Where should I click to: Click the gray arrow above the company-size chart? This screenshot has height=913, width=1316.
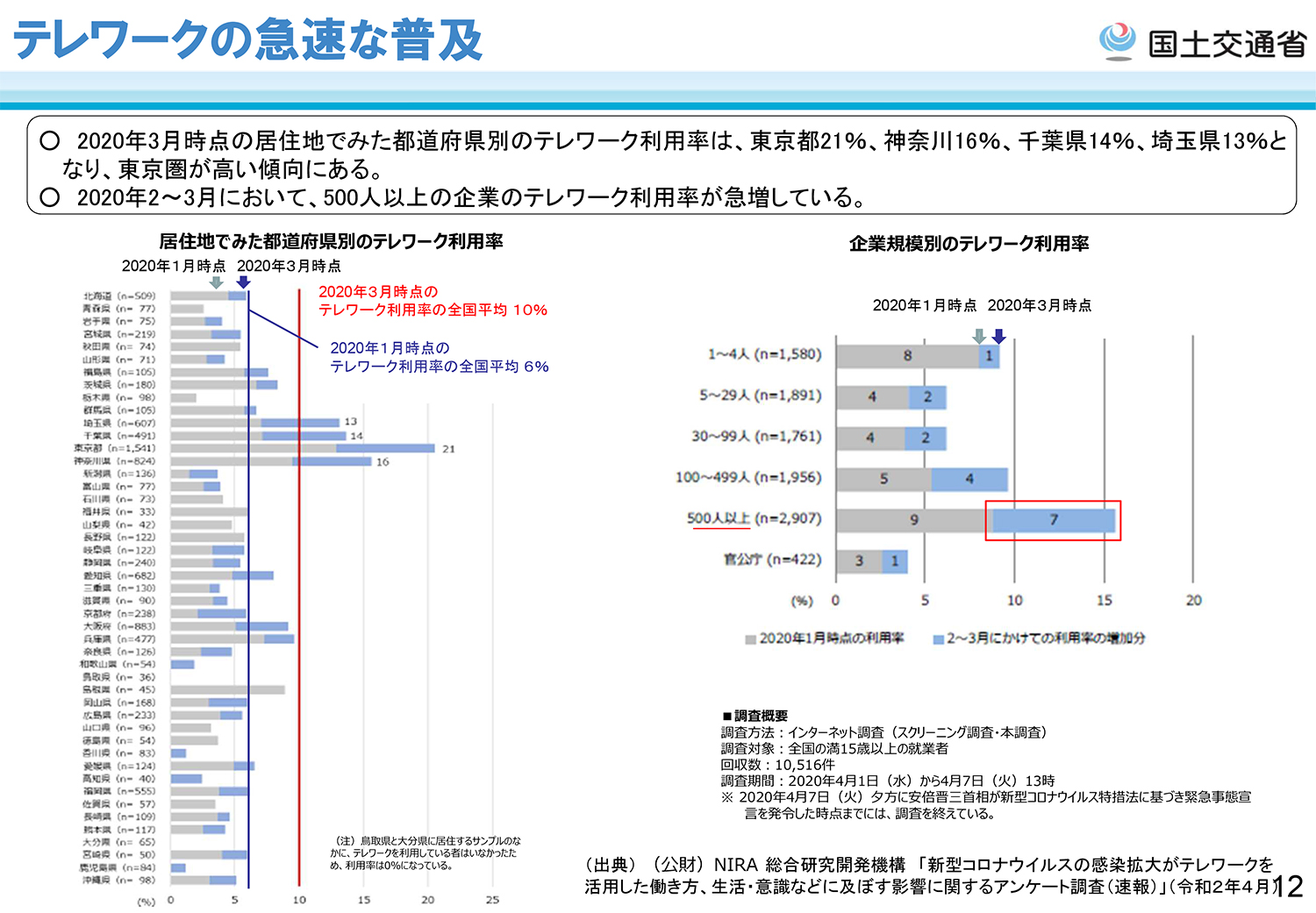point(979,337)
